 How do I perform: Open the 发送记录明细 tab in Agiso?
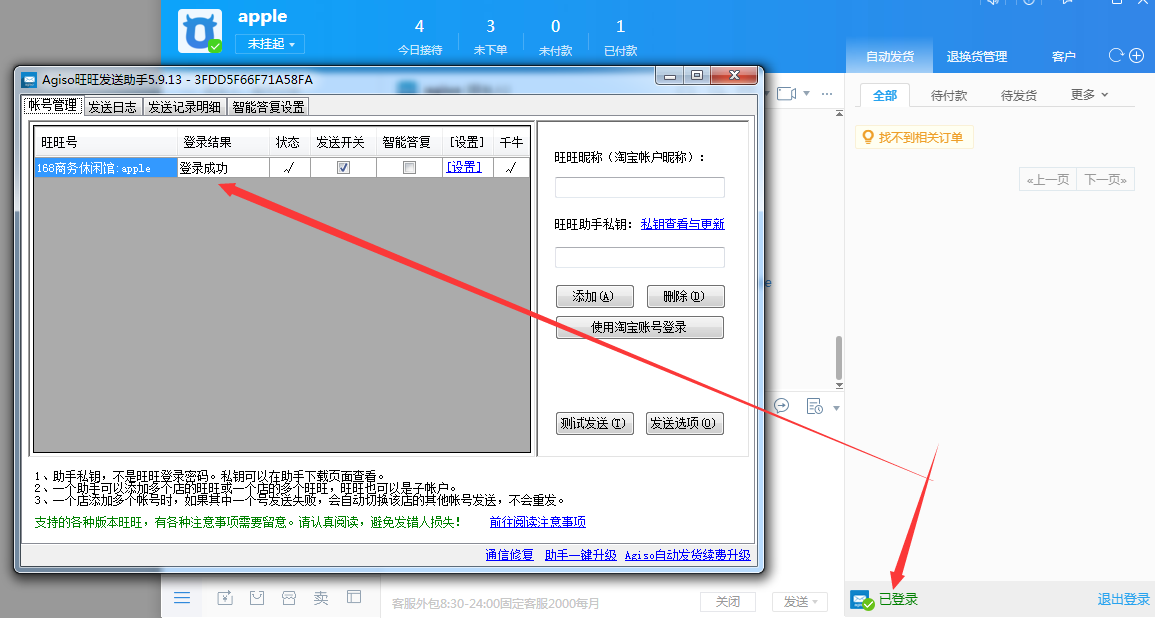184,107
